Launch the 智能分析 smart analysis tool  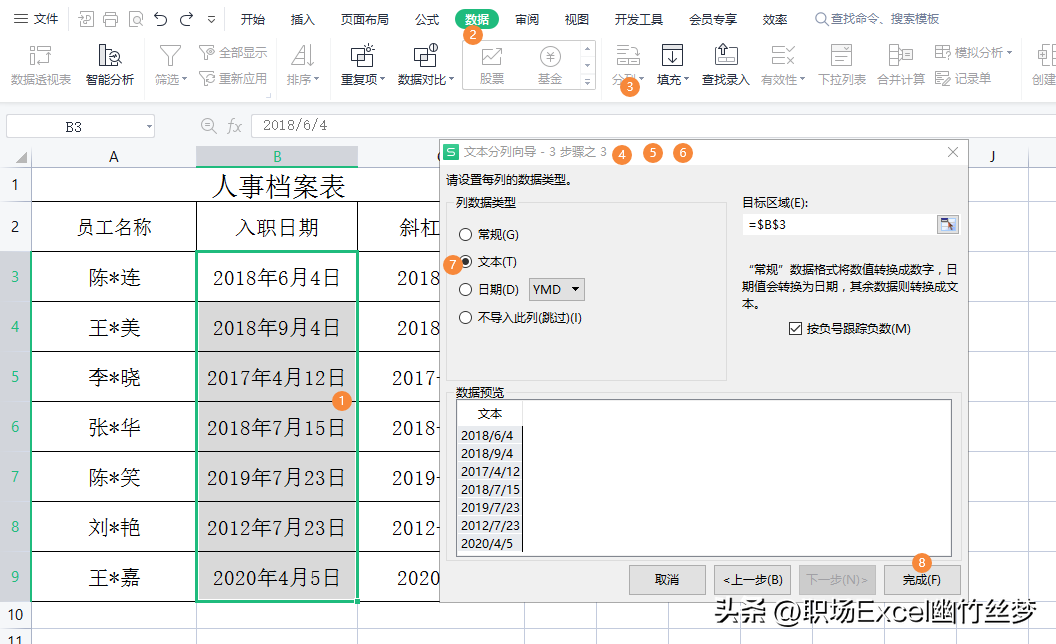110,65
